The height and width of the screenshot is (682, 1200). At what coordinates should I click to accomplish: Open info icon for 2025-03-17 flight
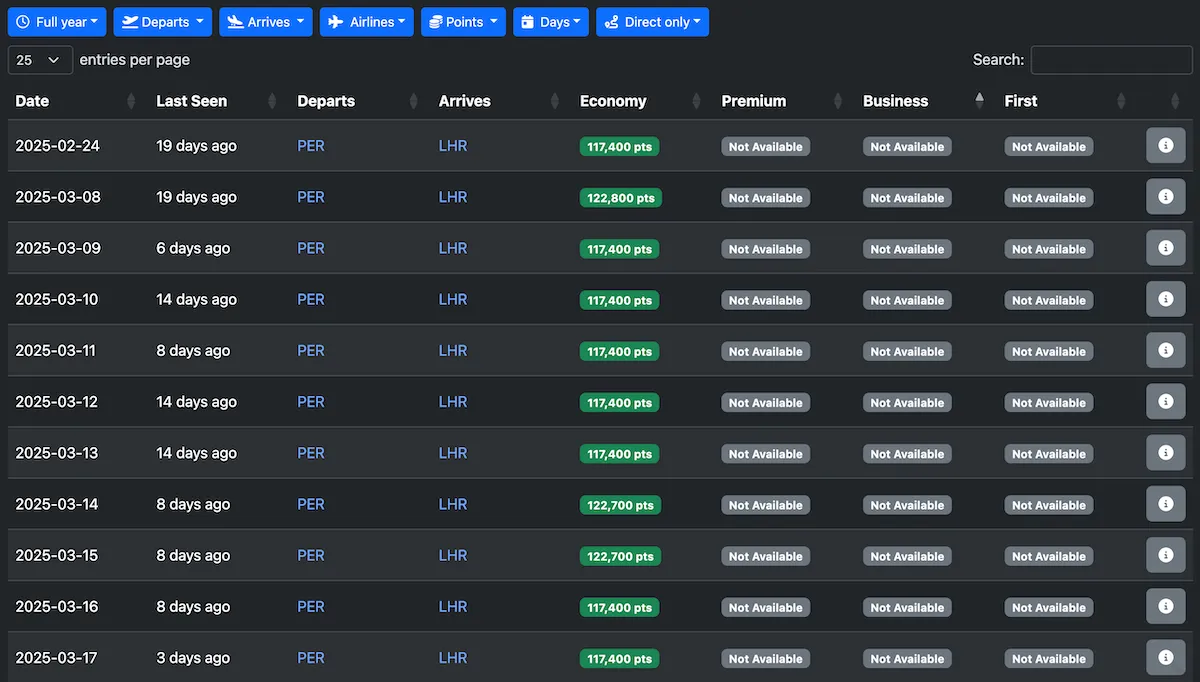tap(1165, 657)
